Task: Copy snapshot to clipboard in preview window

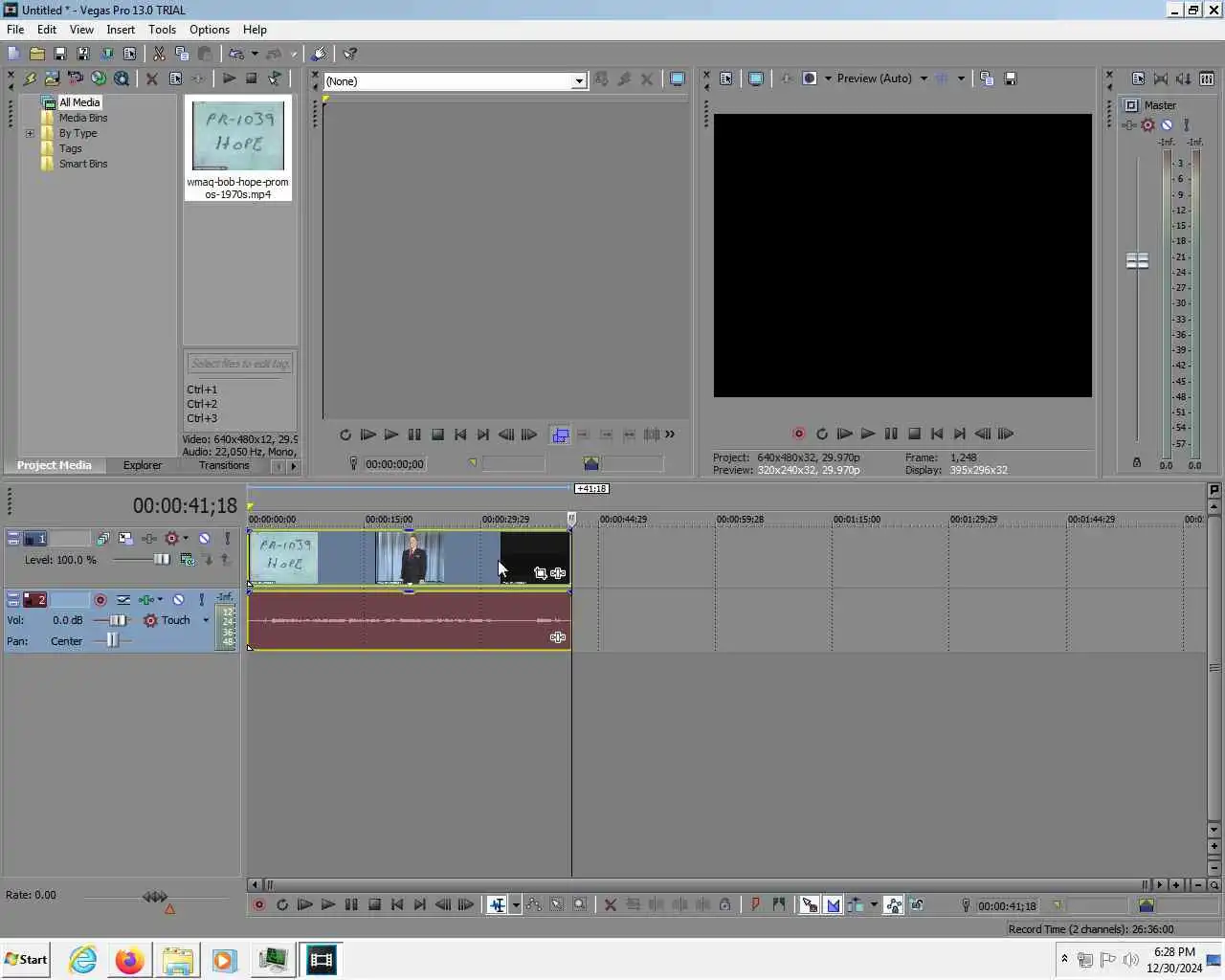Action: (987, 78)
